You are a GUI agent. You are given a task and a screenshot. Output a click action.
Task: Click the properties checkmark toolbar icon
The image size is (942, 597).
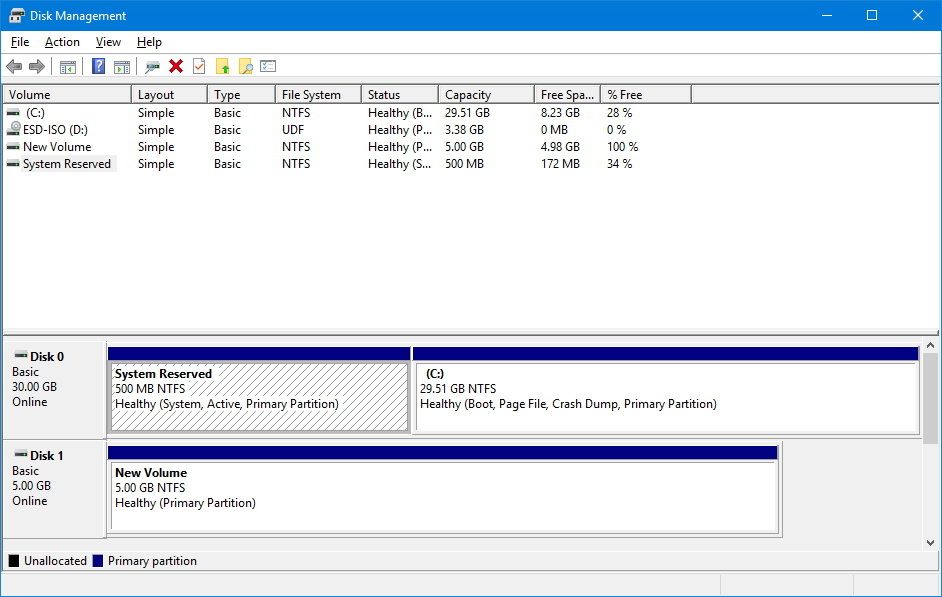(197, 67)
